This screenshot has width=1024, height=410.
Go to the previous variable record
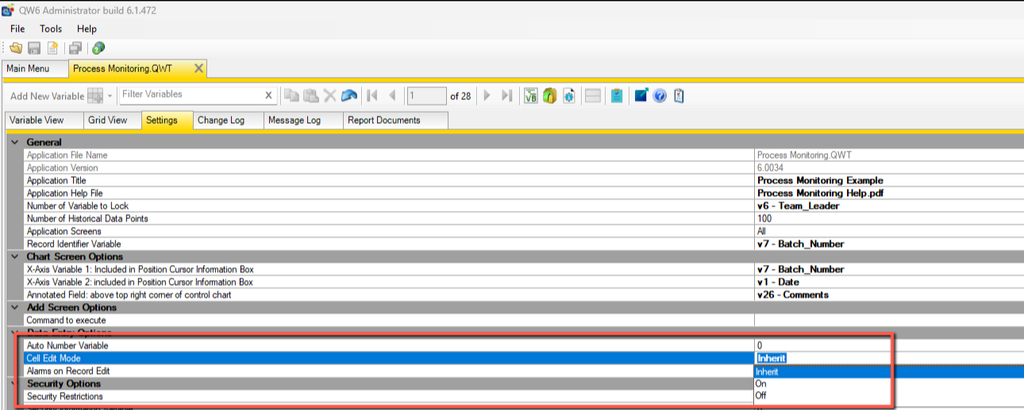(392, 96)
